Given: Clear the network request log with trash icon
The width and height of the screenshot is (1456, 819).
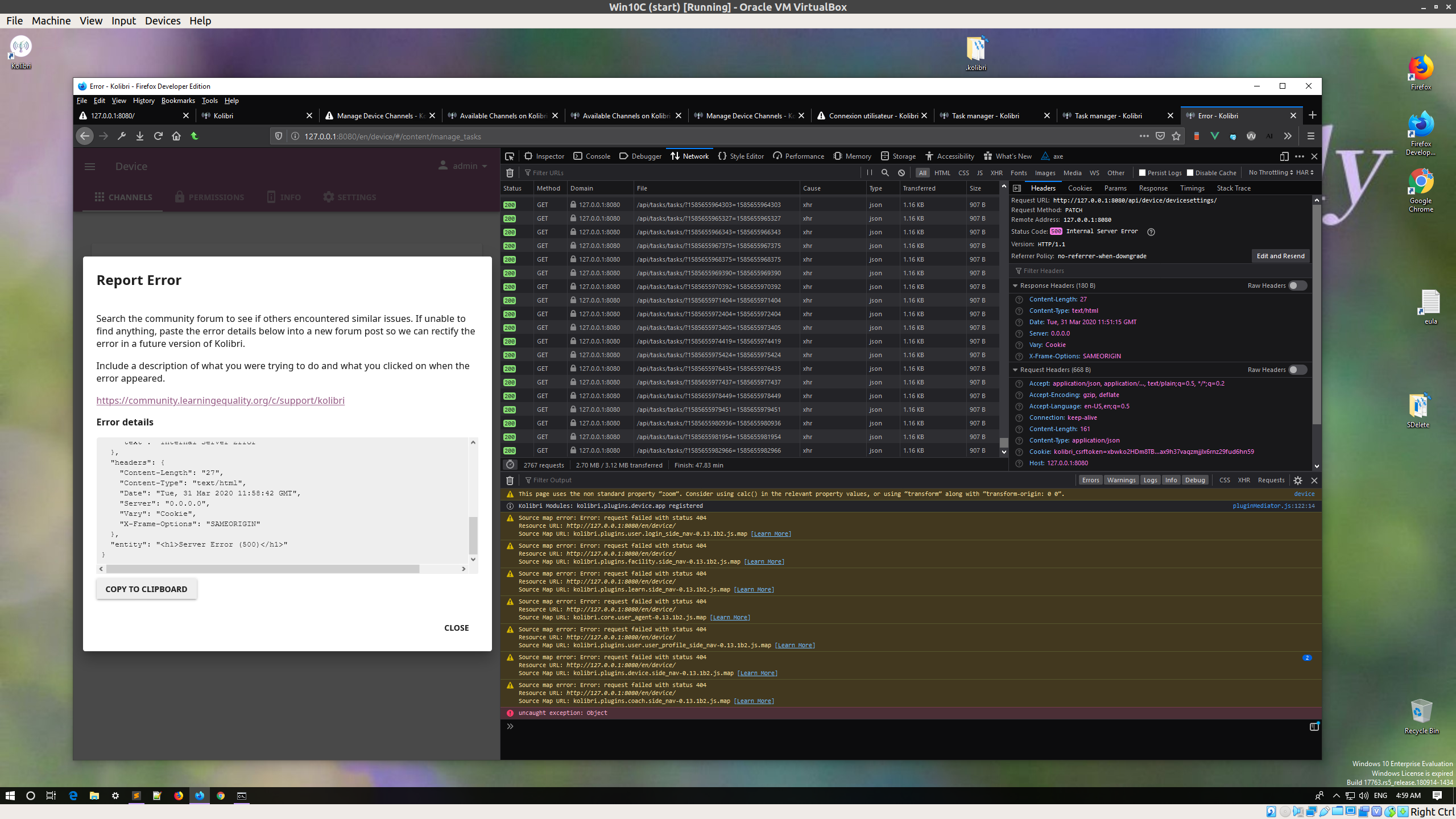Looking at the screenshot, I should (509, 172).
